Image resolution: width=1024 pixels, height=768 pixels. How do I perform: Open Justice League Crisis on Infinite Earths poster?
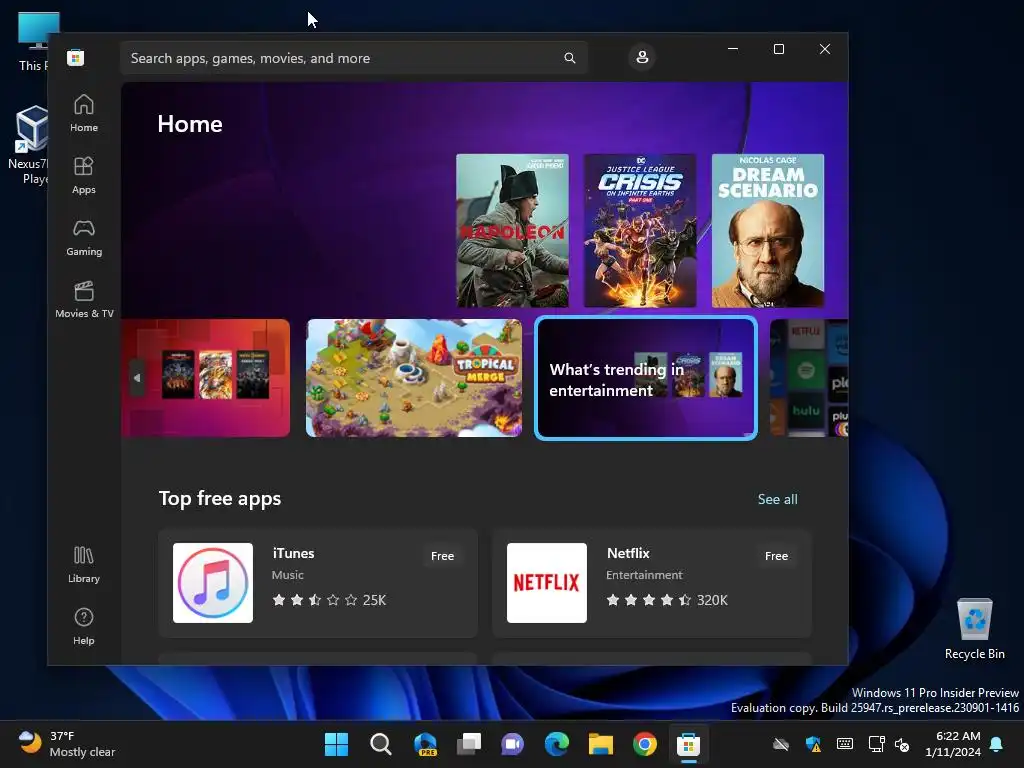(x=640, y=231)
